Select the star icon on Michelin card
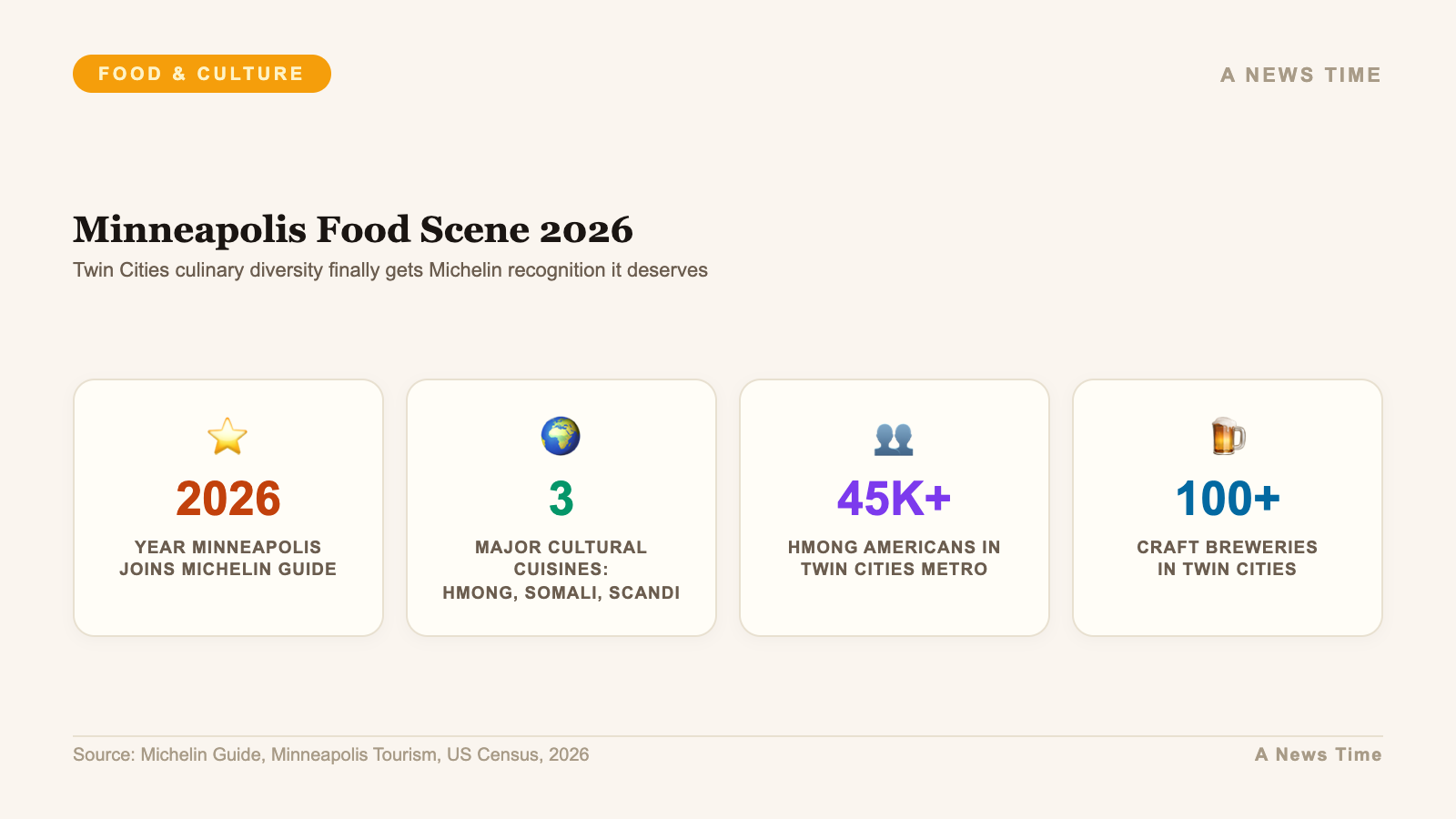The image size is (1456, 819). point(227,435)
